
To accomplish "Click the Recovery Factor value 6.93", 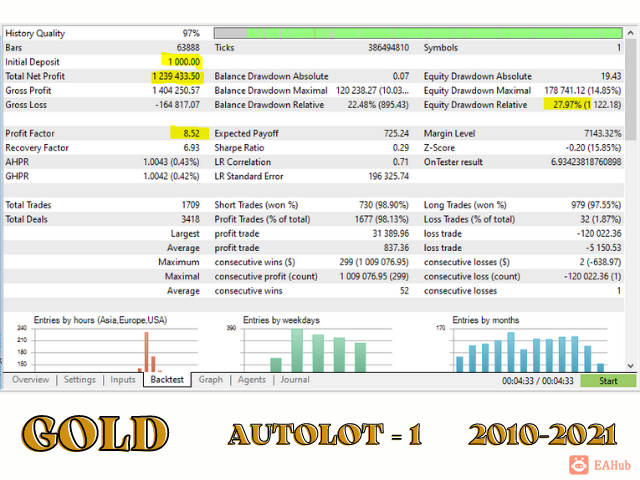I will coord(191,148).
